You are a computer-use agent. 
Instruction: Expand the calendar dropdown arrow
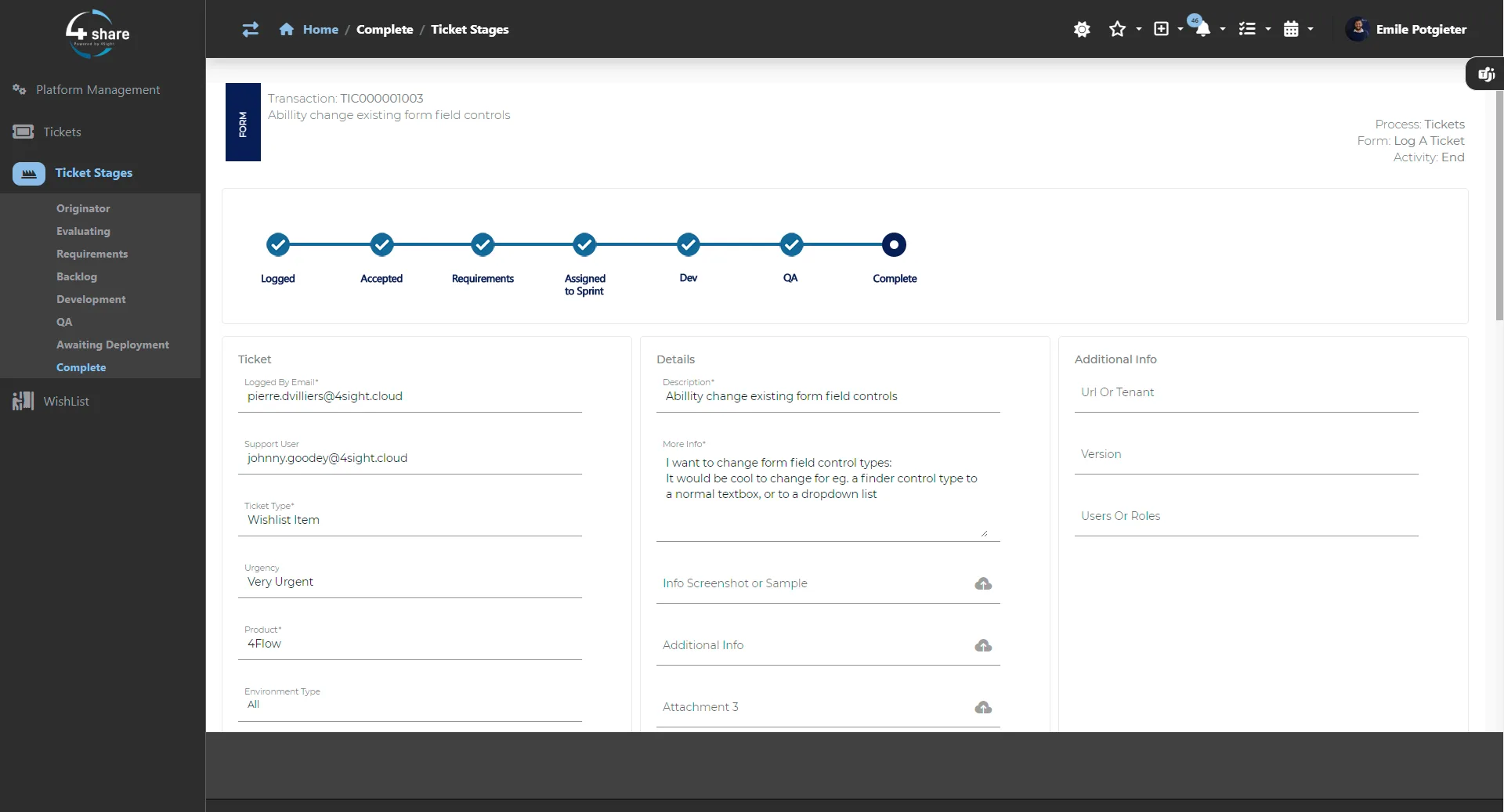pos(1310,29)
